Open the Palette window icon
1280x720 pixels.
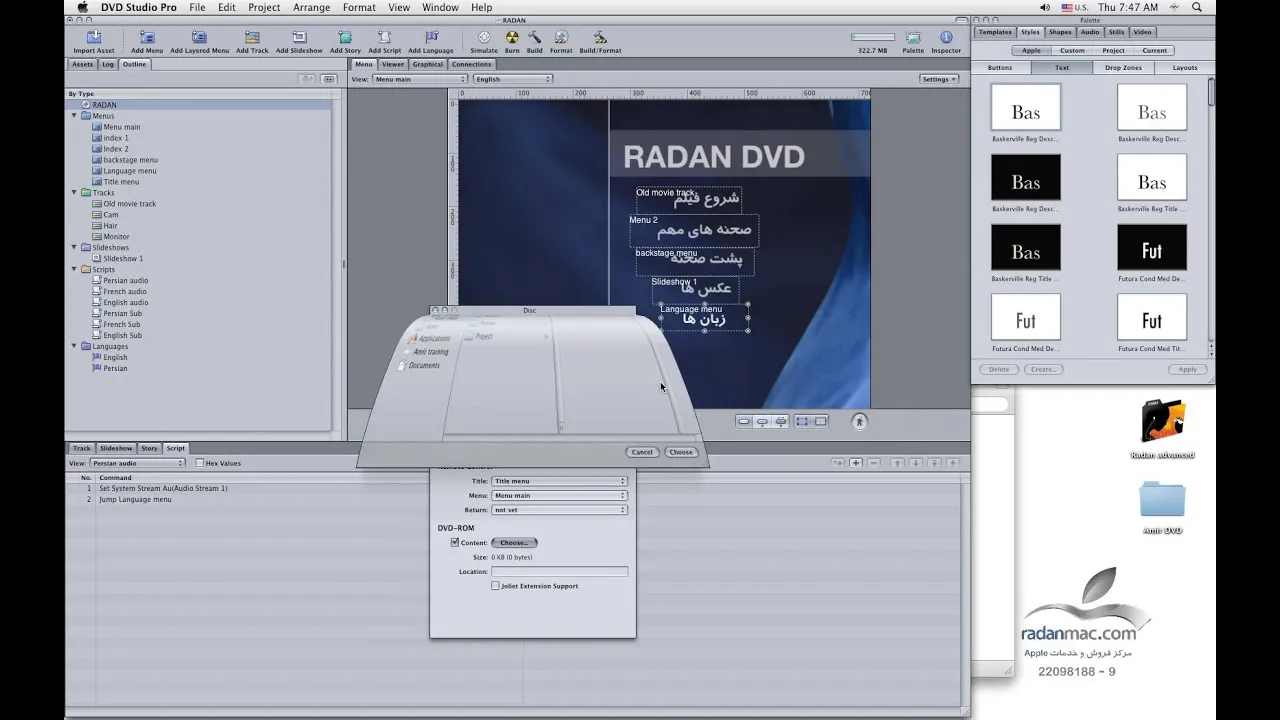pos(913,38)
